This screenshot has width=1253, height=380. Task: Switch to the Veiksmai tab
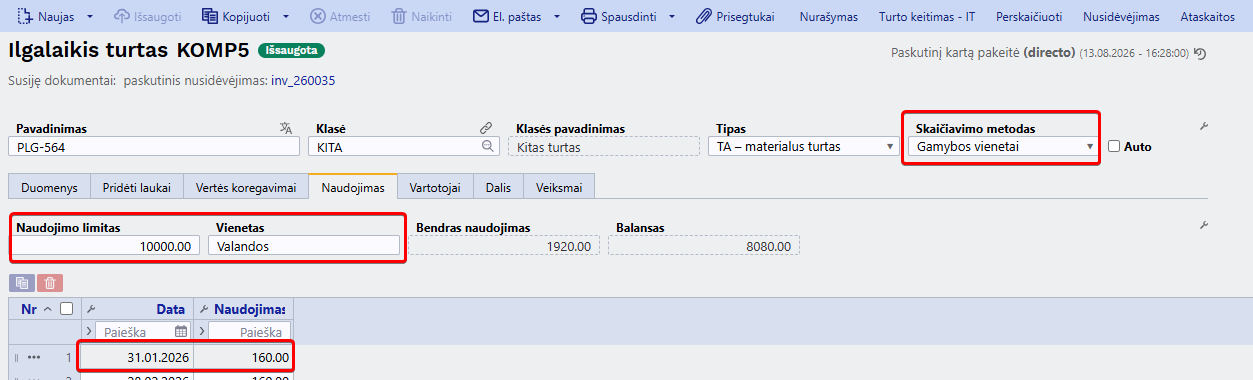[560, 187]
